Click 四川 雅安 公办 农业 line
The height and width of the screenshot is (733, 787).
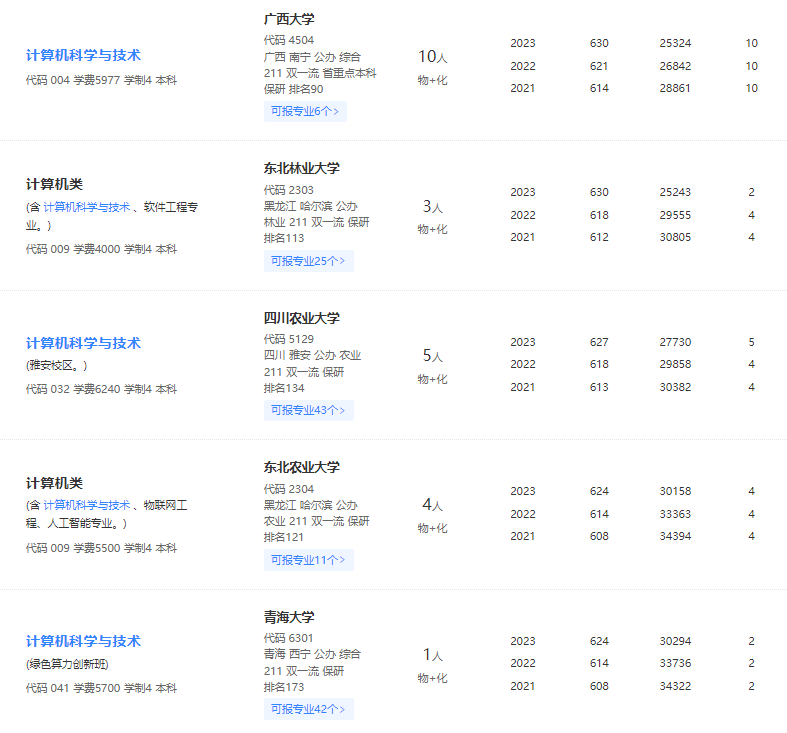click(312, 355)
